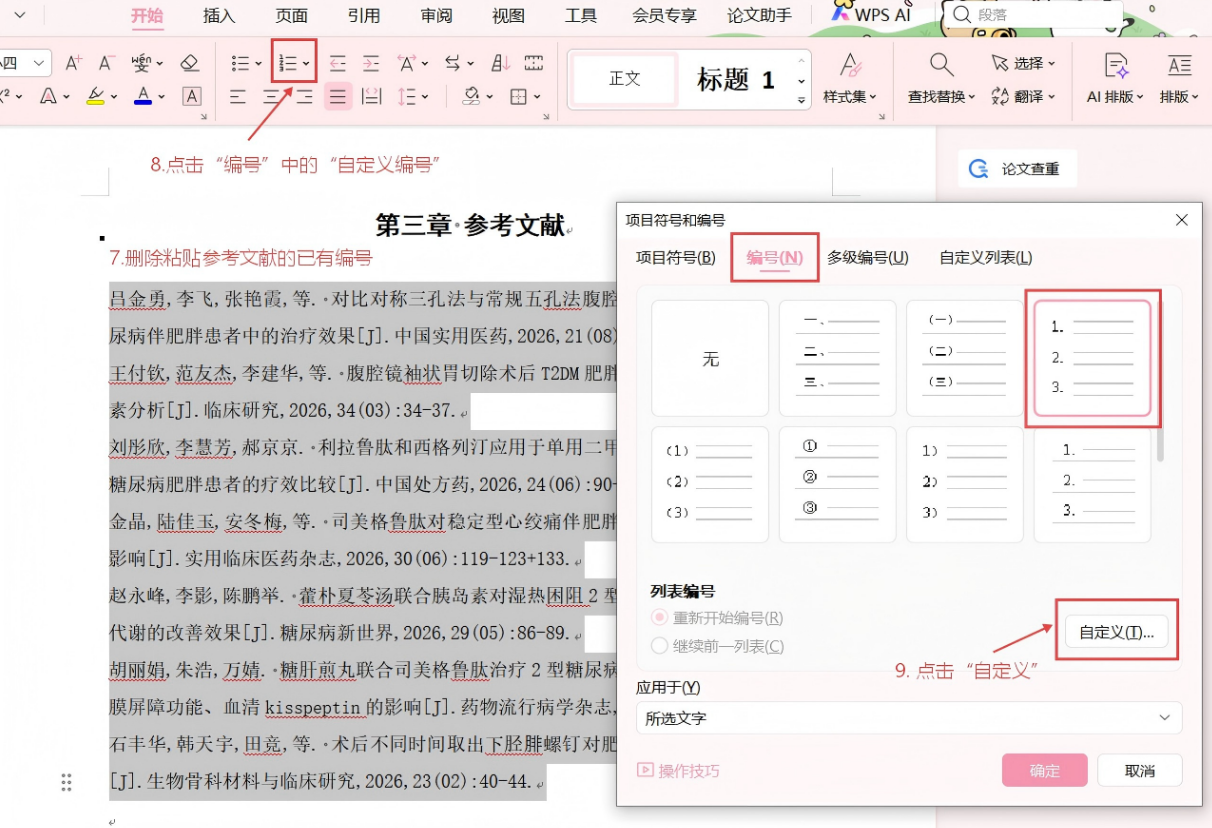Click the Chinese layout character scaling icon
Viewport: 1212px width, 828px height.
pos(407,63)
